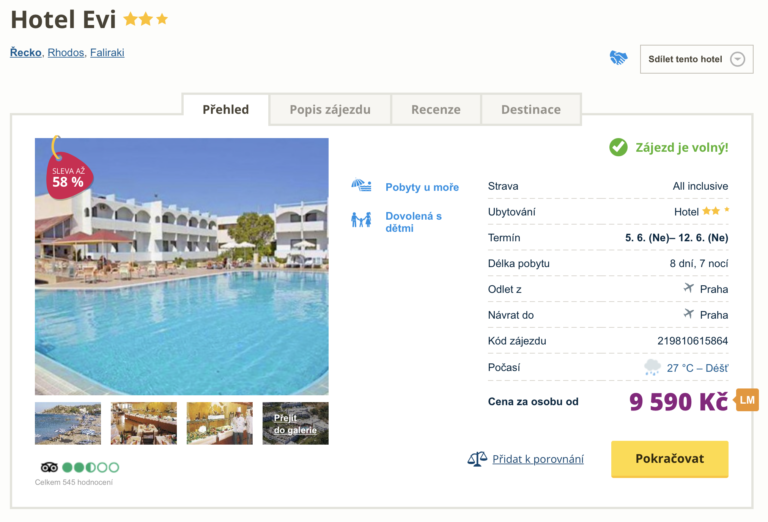The image size is (768, 522).
Task: Click the orange LM last-minute badge
Action: pyautogui.click(x=747, y=400)
